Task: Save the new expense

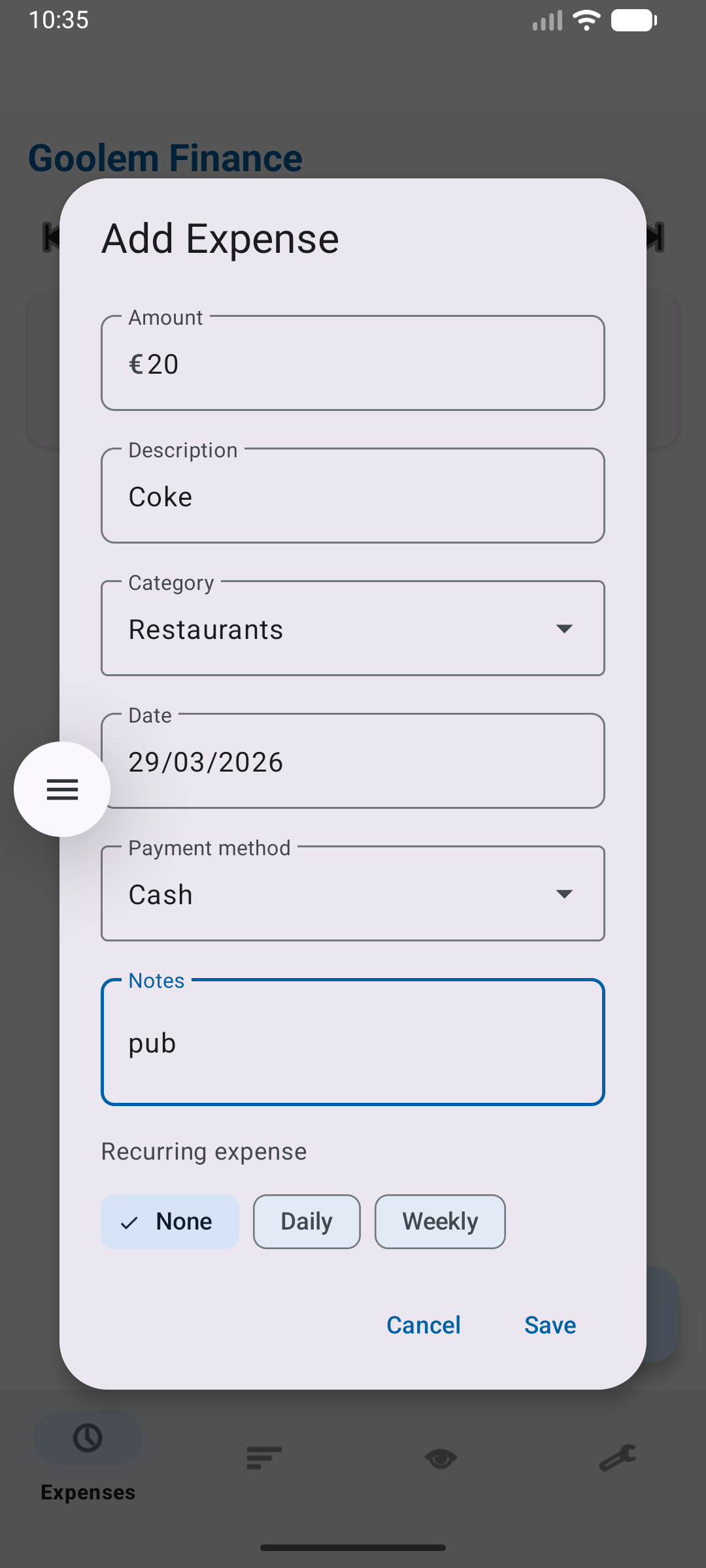Action: [x=550, y=1325]
